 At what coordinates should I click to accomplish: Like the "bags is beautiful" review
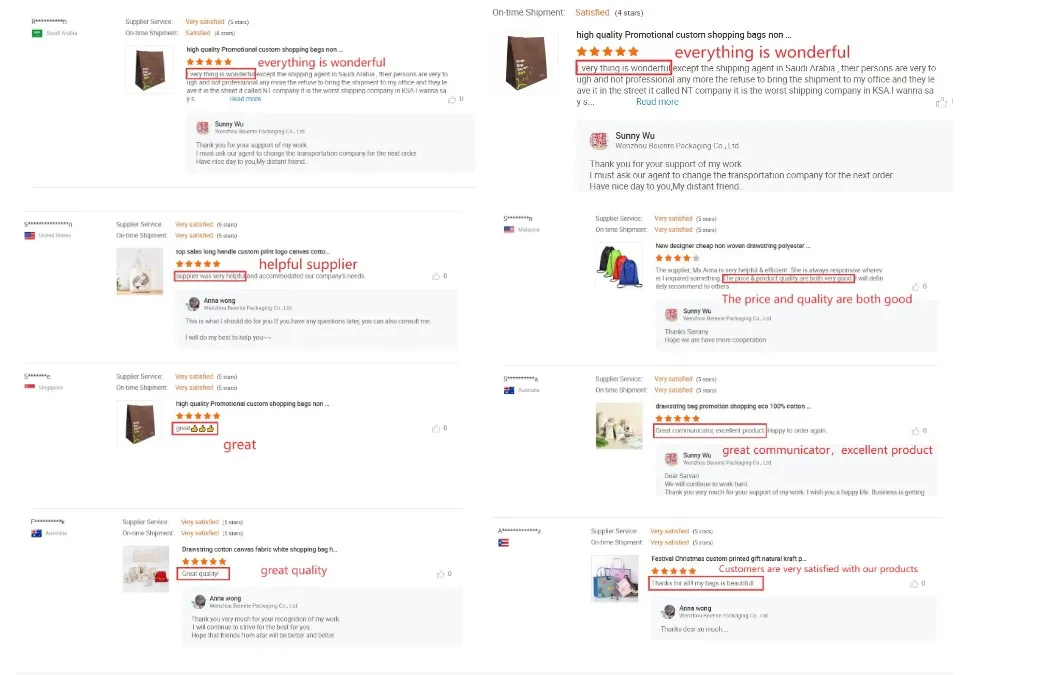(x=914, y=584)
